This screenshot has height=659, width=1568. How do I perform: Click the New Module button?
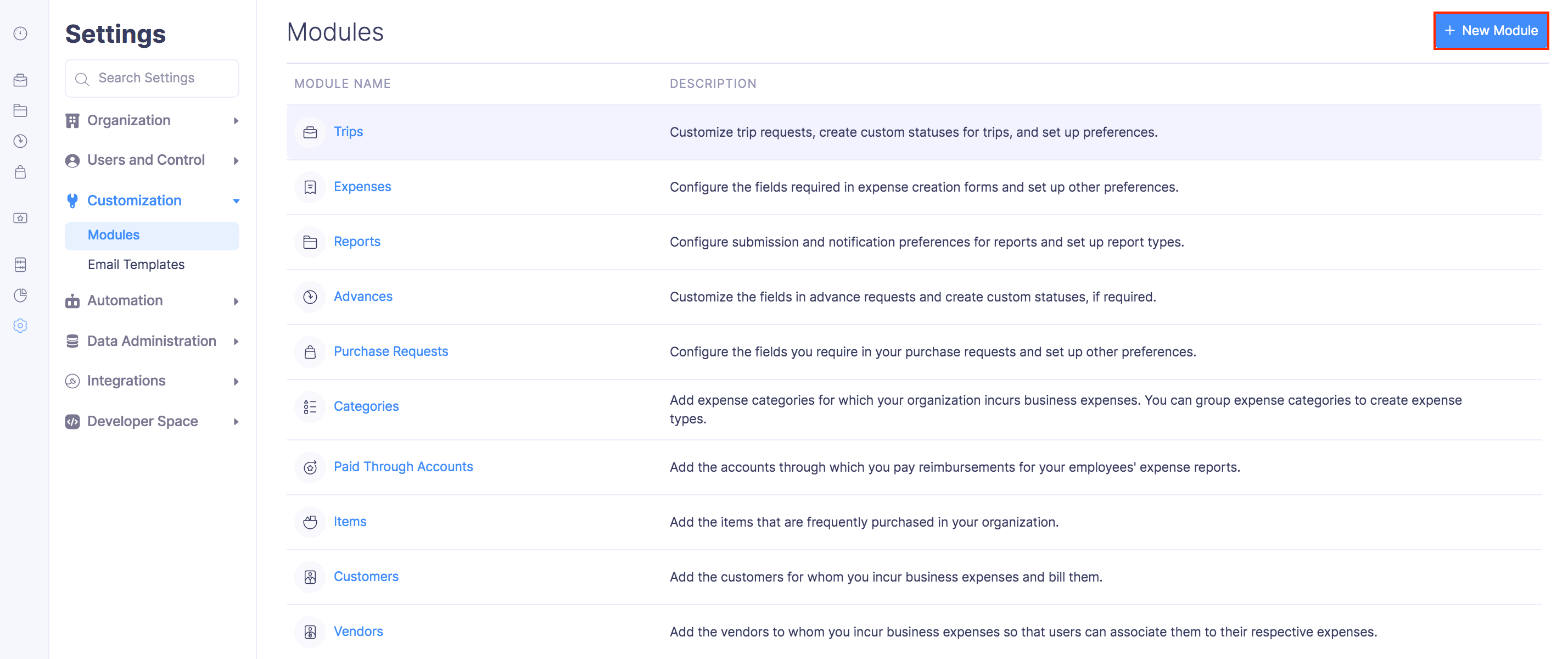(x=1490, y=30)
